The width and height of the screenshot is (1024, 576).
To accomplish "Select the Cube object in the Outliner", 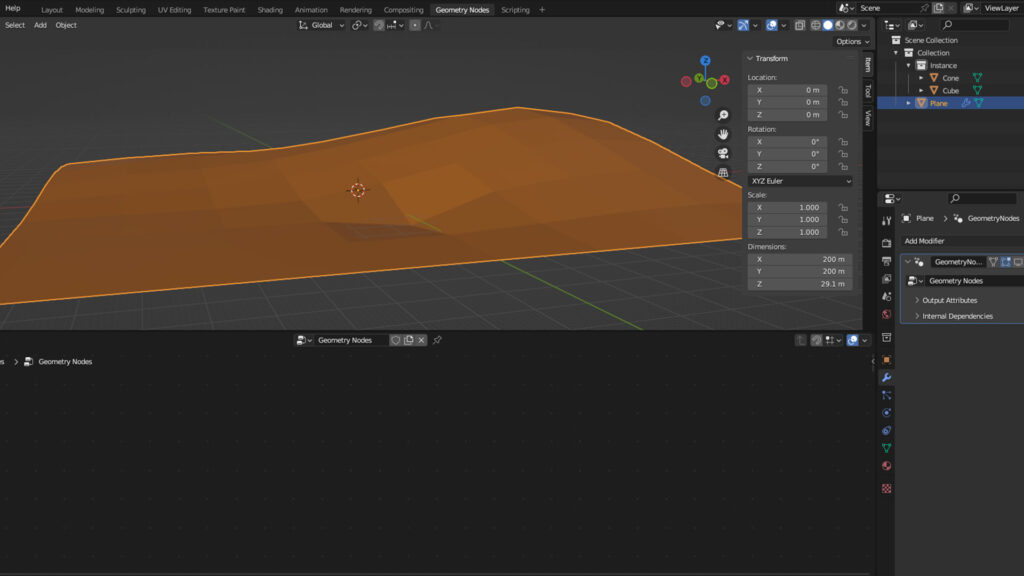I will tap(948, 90).
